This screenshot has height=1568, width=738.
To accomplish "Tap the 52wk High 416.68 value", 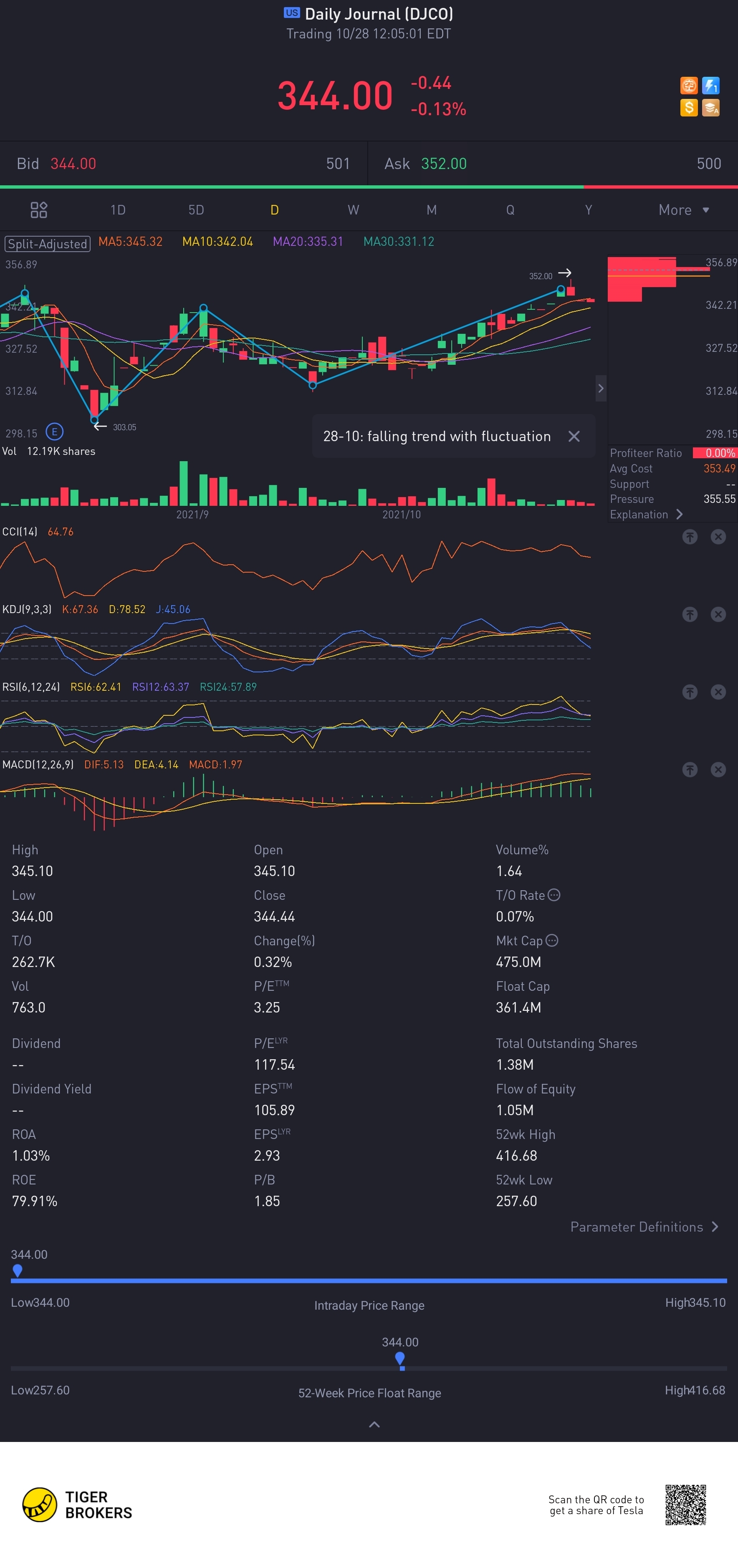I will coord(516,1155).
